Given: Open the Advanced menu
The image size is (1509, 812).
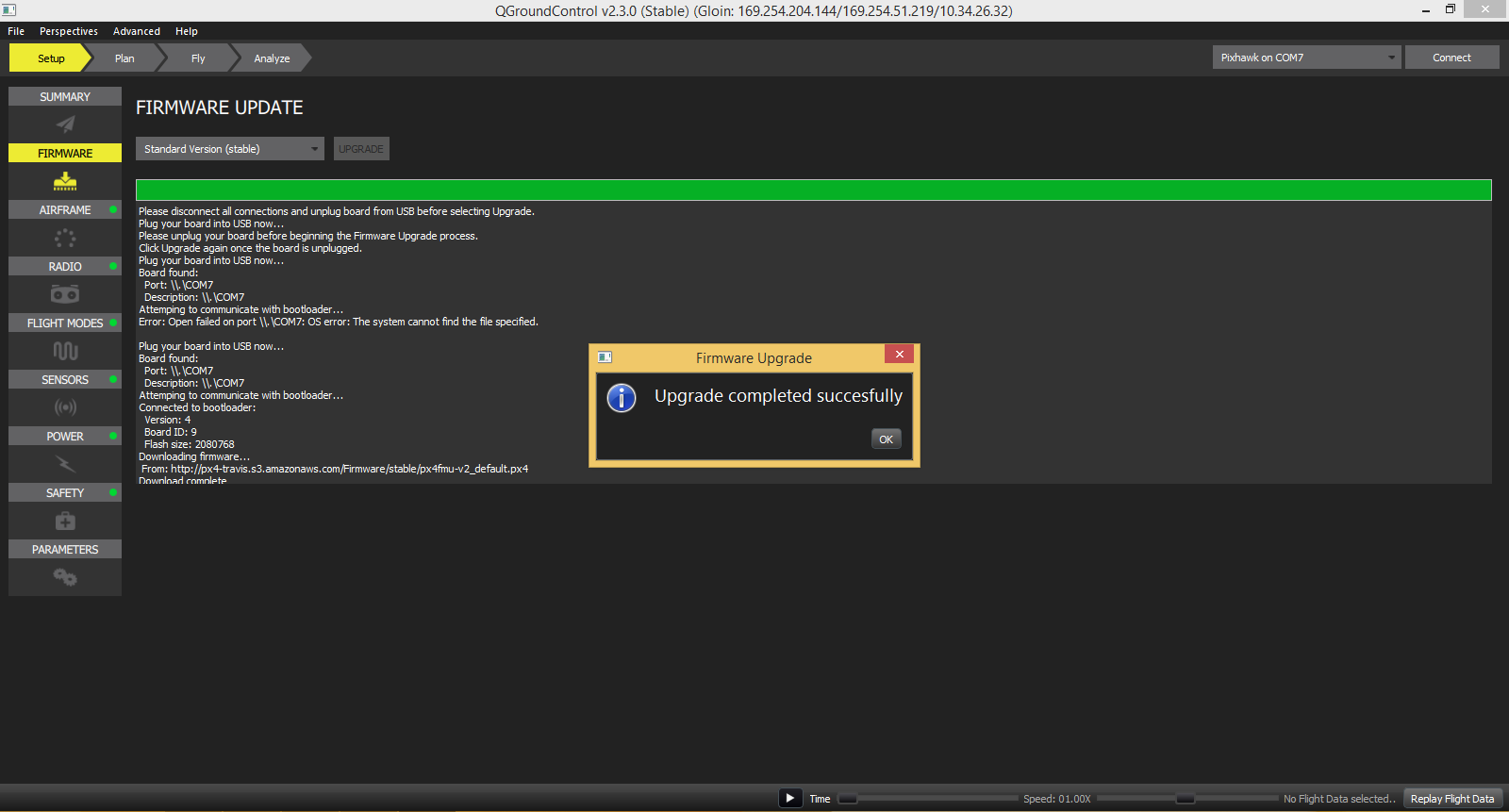Looking at the screenshot, I should click(137, 31).
